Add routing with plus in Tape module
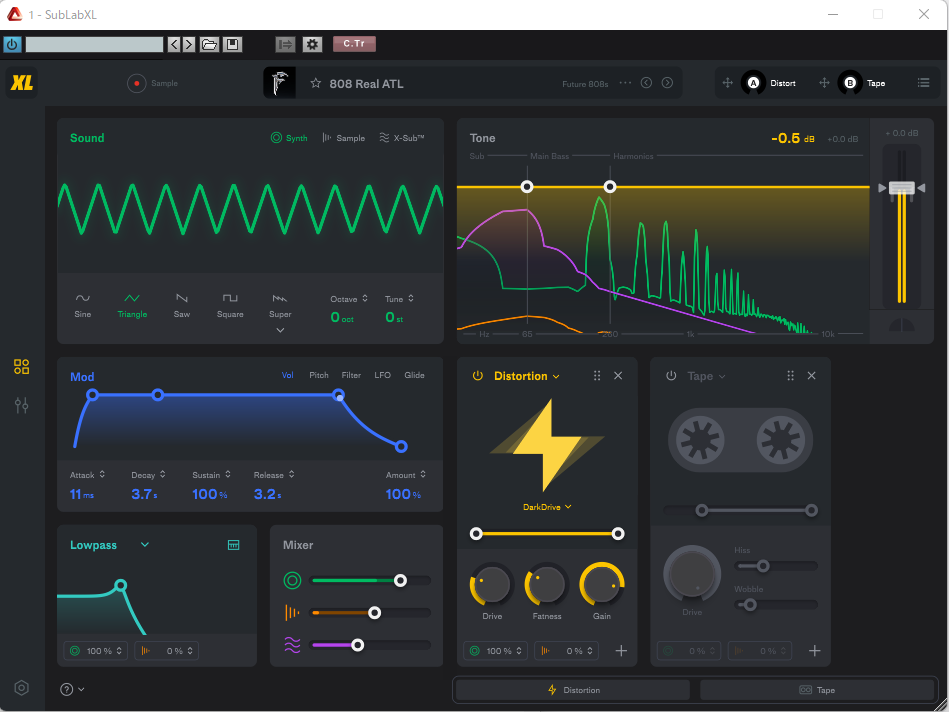 [x=815, y=651]
